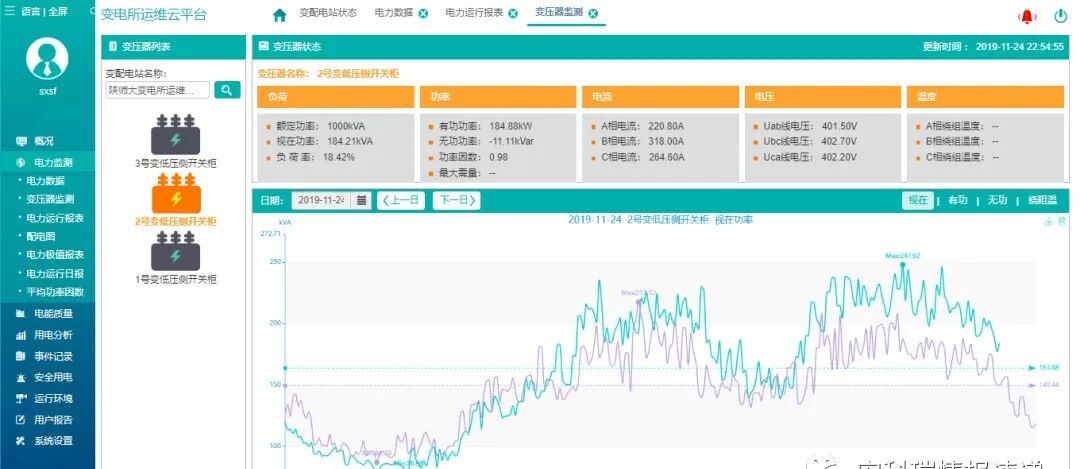
Task: Click the C相电流 264.60A reading
Action: pos(667,157)
